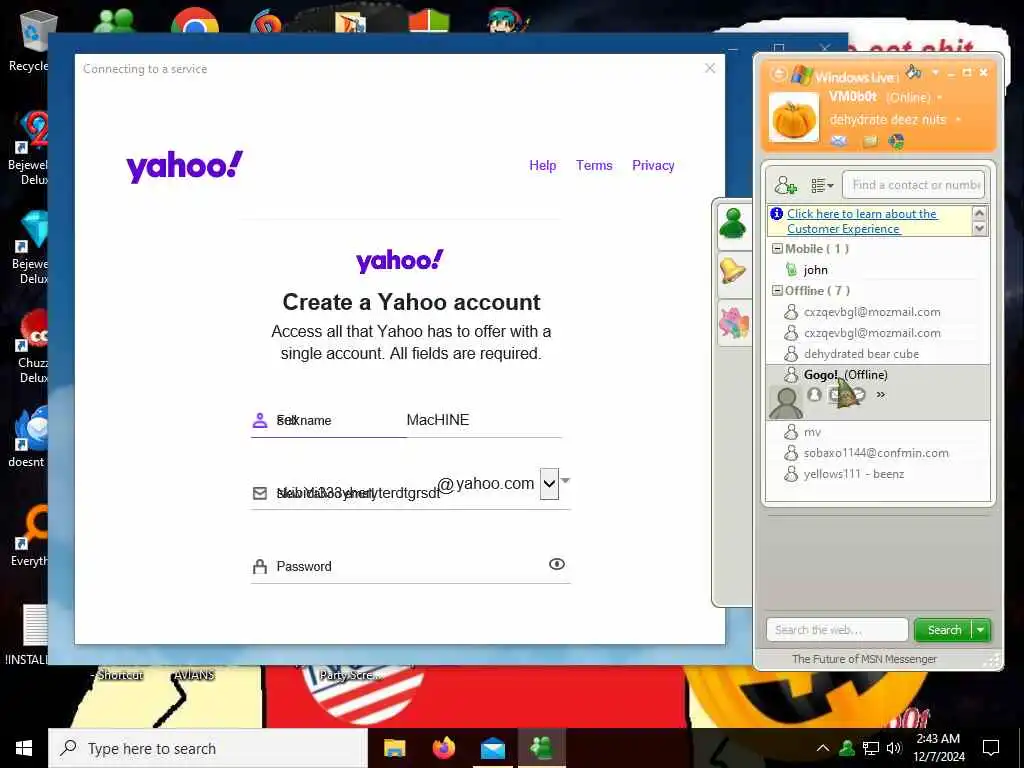The image size is (1024, 768).
Task: Open the Mail app from the taskbar
Action: pyautogui.click(x=493, y=748)
